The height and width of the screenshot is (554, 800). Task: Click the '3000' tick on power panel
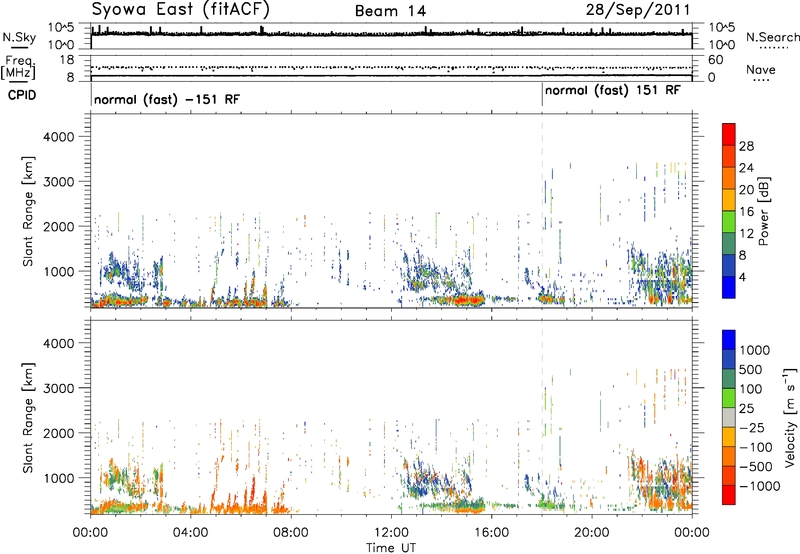coord(58,182)
